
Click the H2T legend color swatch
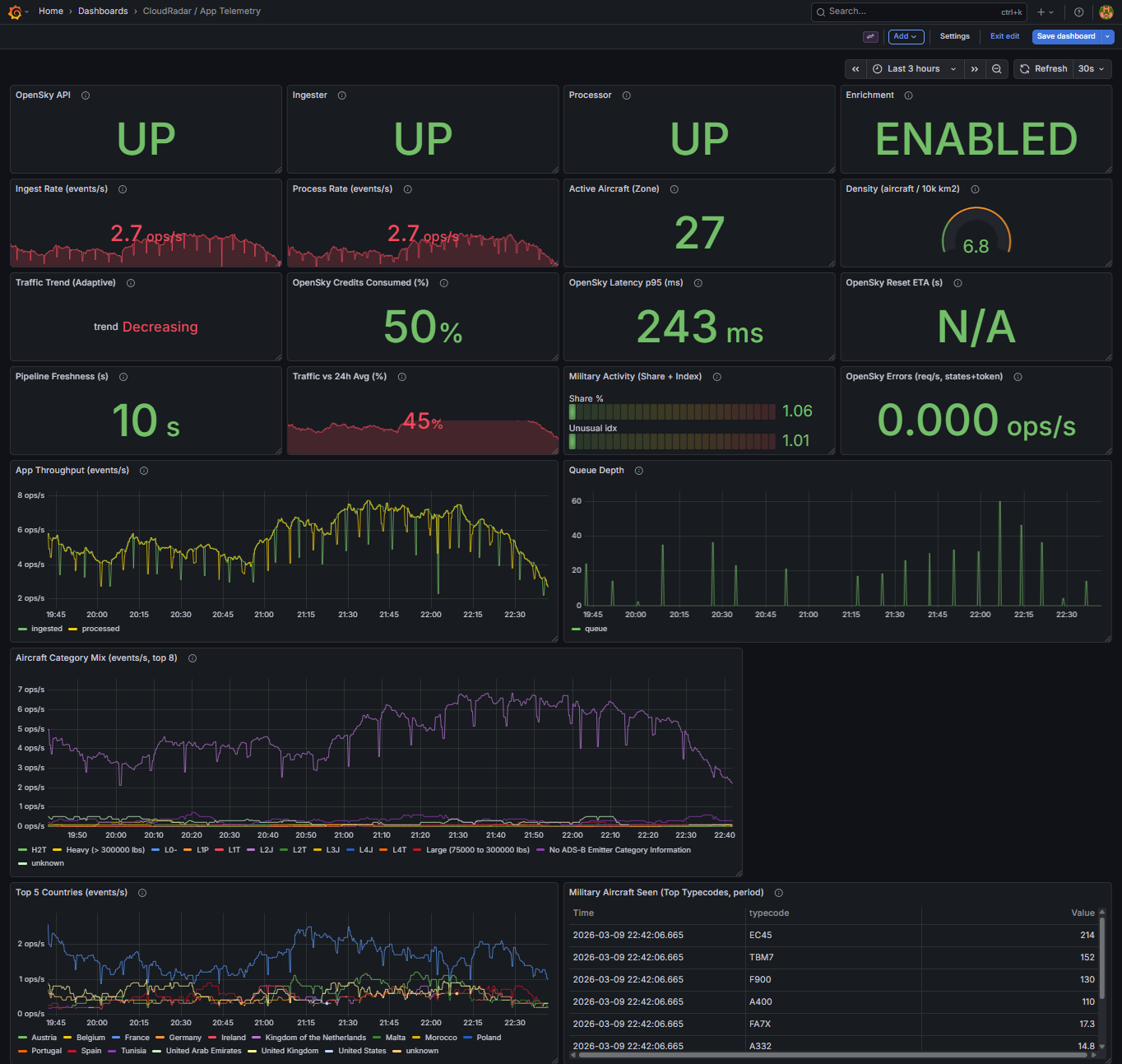click(21, 849)
